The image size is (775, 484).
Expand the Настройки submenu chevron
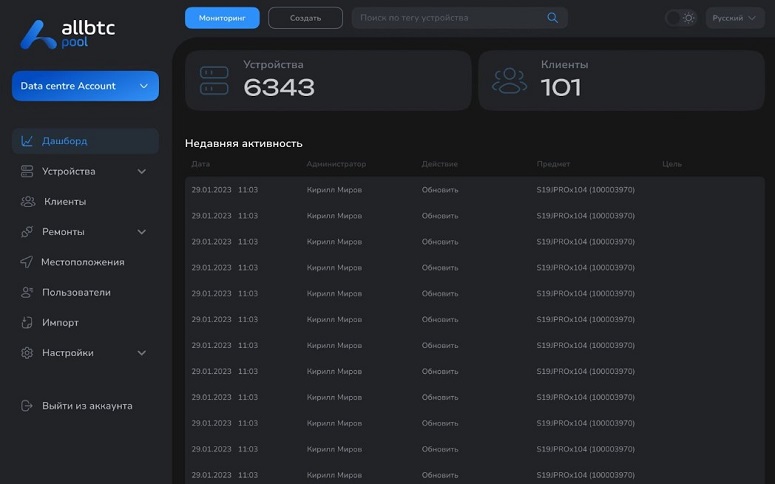(x=142, y=353)
